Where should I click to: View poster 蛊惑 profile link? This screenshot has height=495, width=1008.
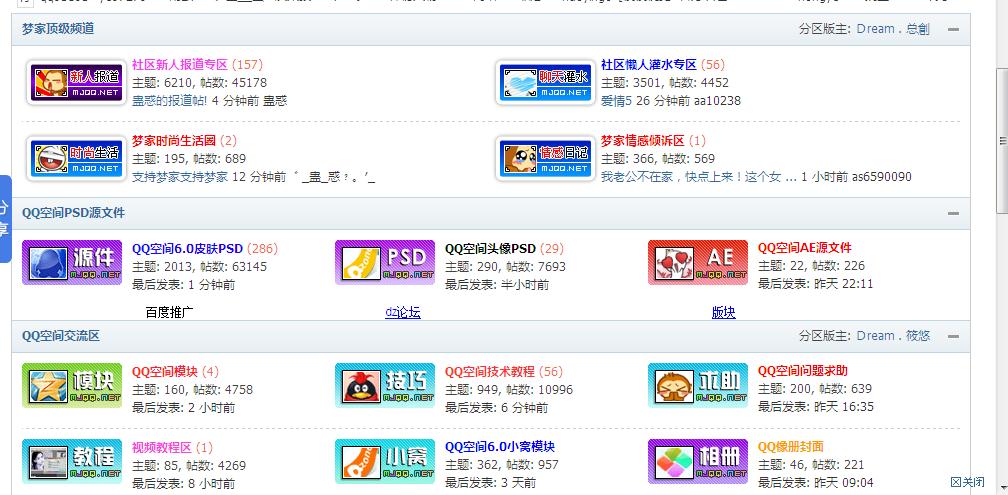[275, 101]
